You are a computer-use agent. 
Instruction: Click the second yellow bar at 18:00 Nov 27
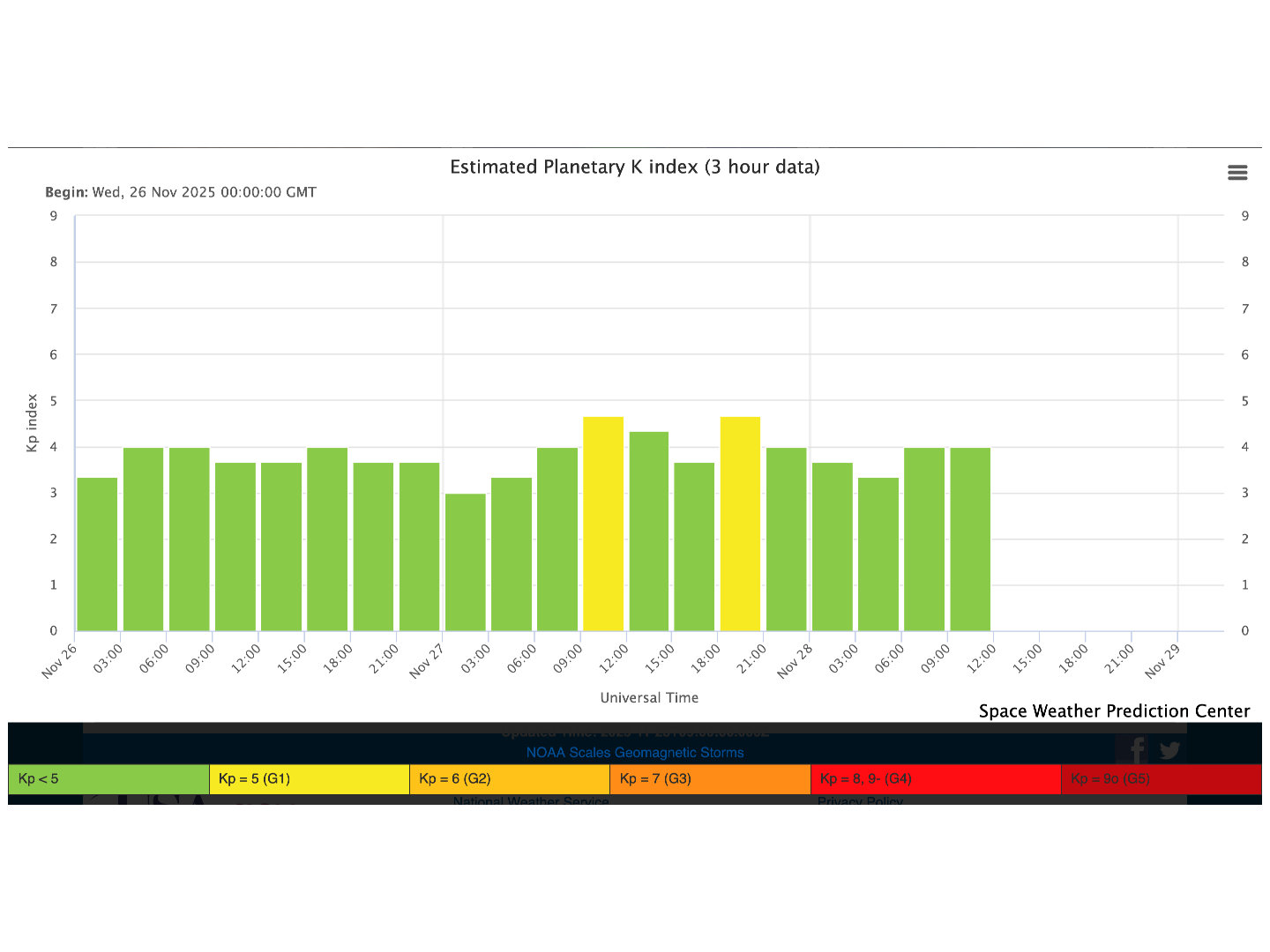[740, 524]
